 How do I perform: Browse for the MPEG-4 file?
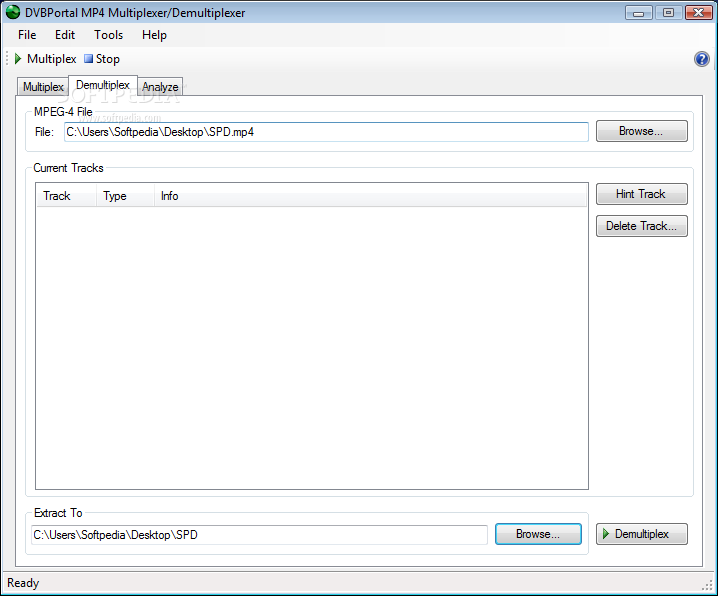click(642, 131)
